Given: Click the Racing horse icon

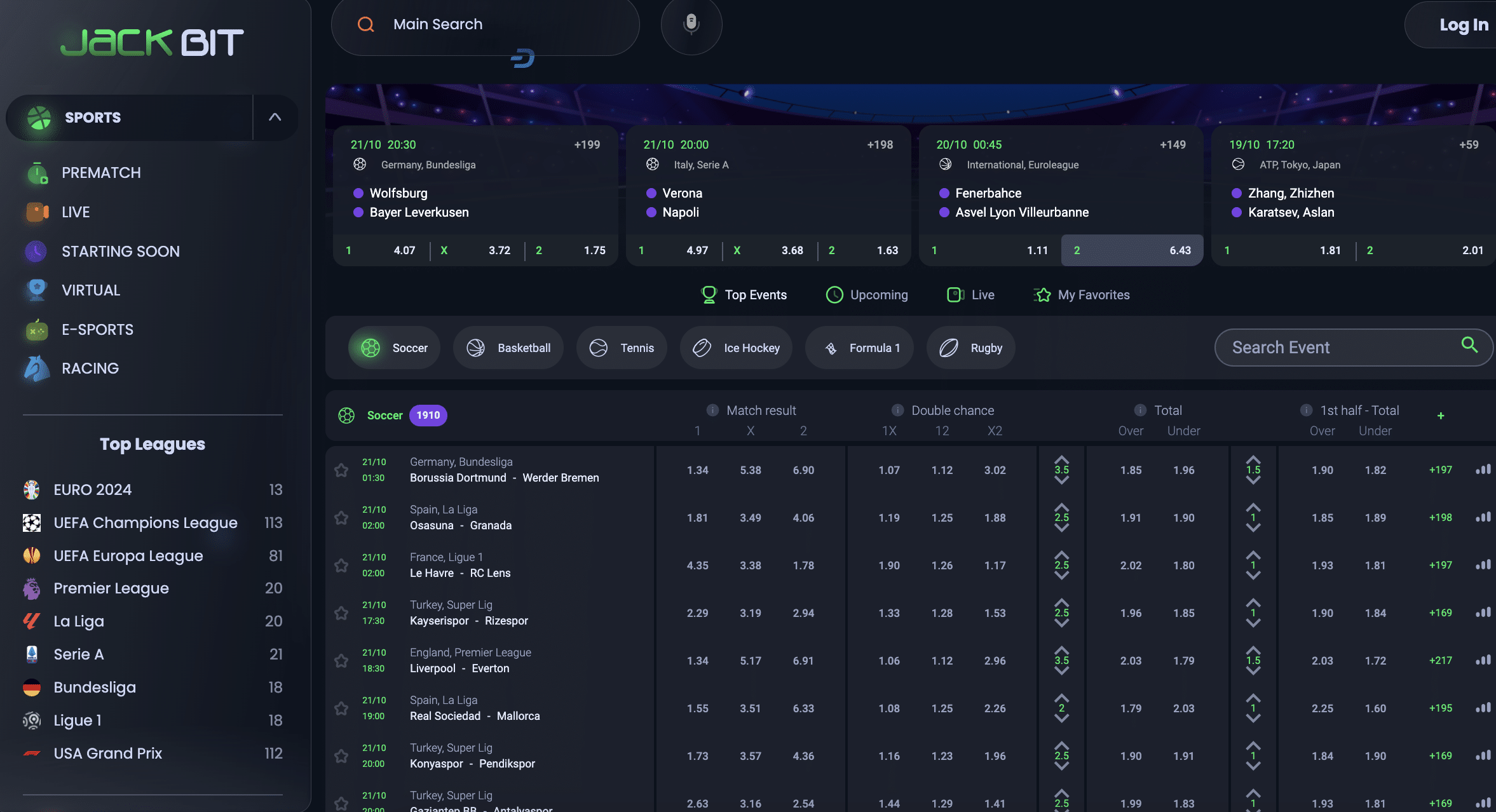Looking at the screenshot, I should pos(36,369).
